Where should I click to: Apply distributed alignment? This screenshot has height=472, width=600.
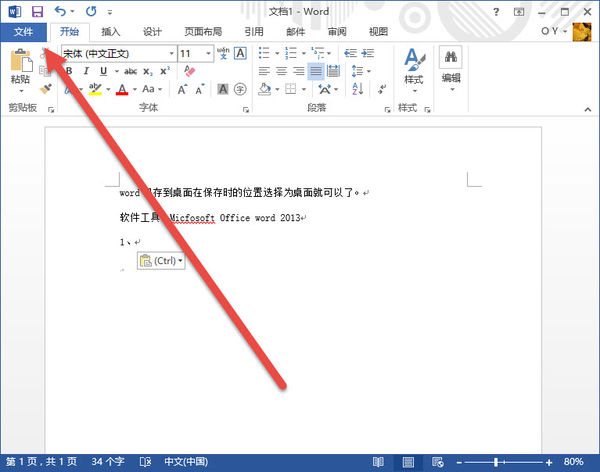coord(334,71)
